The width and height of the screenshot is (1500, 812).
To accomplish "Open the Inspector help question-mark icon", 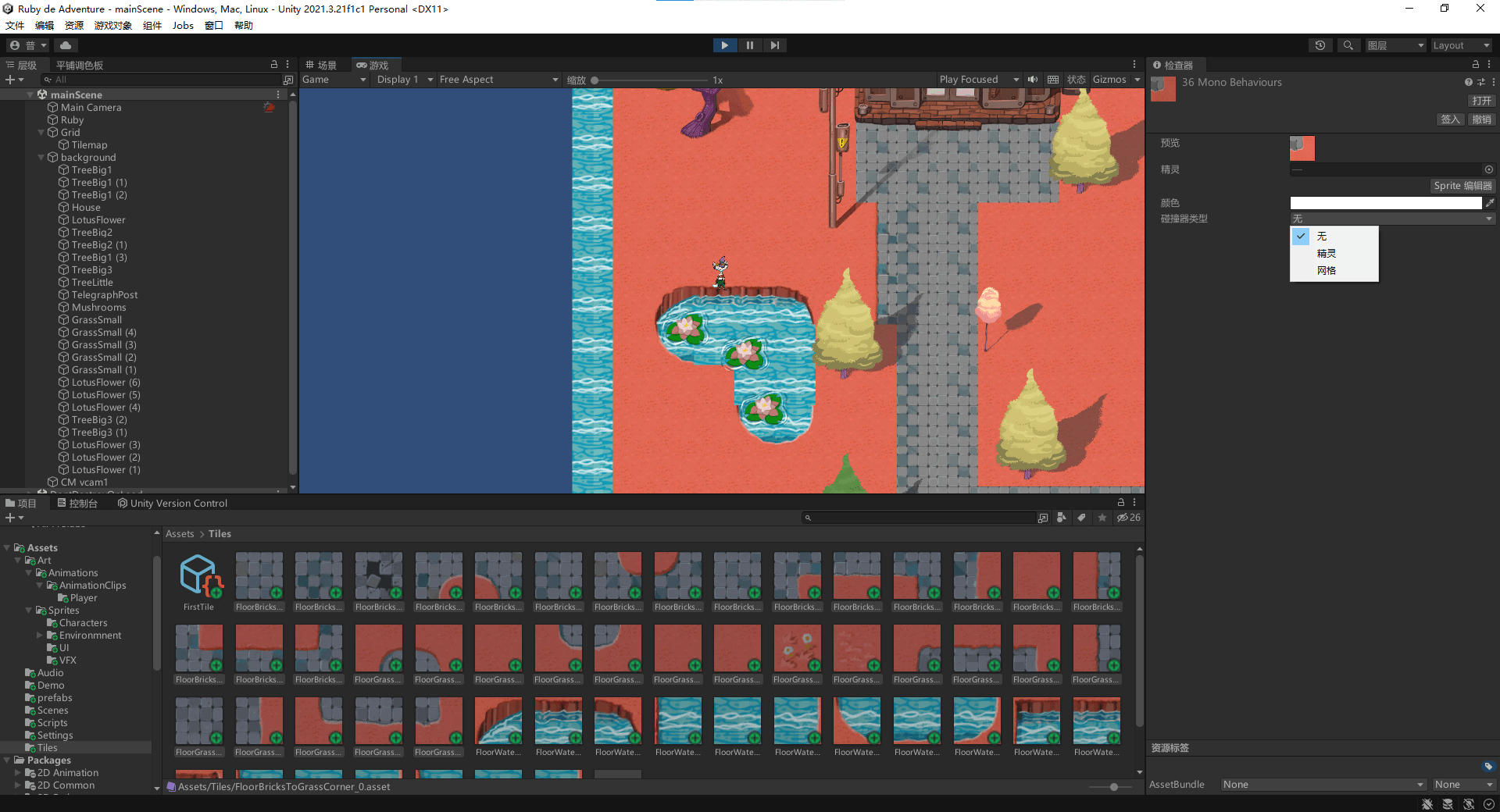I will tap(1469, 82).
